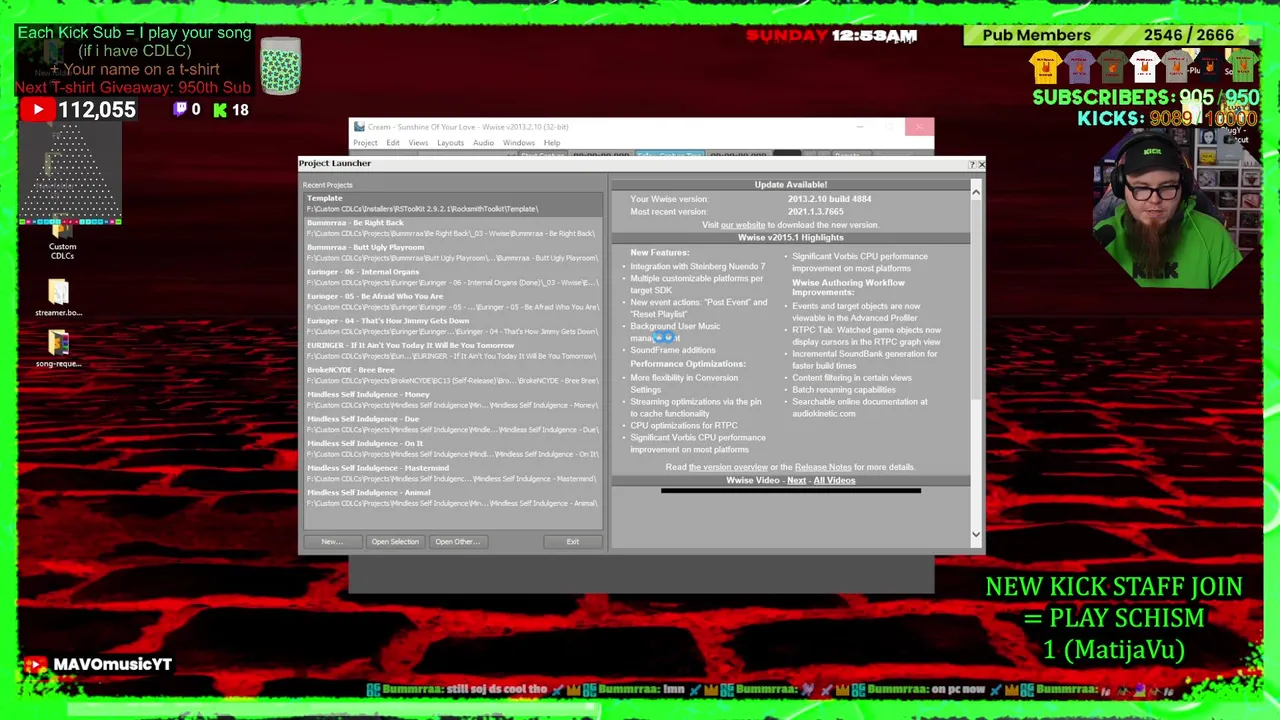Click the Open Selection button
Image resolution: width=1280 pixels, height=720 pixels.
(395, 542)
